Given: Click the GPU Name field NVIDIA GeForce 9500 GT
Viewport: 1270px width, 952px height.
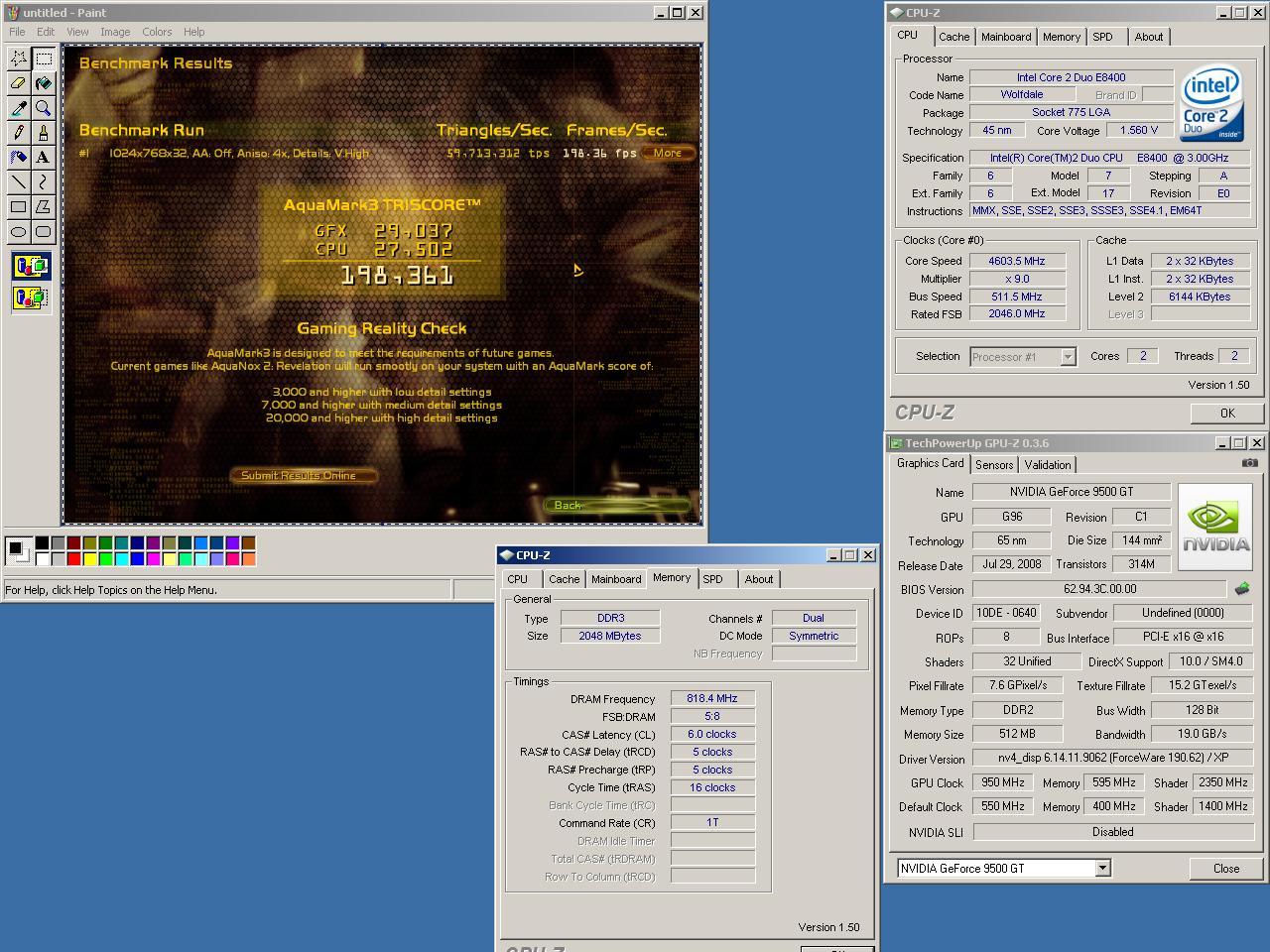Looking at the screenshot, I should 1072,492.
